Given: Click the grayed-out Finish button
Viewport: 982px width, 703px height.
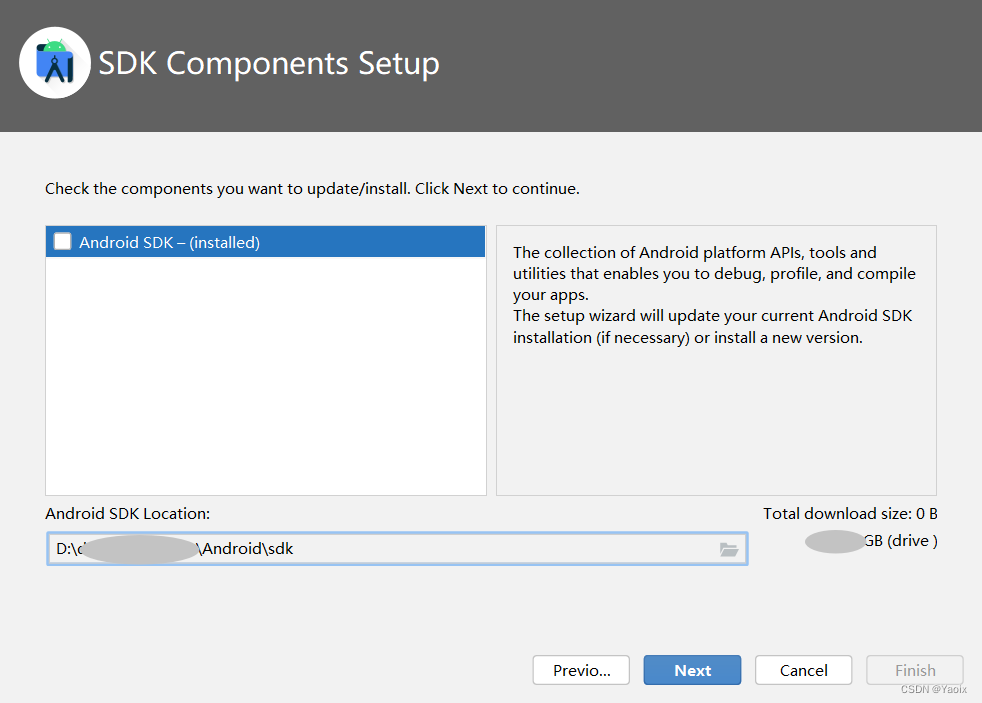Looking at the screenshot, I should coord(915,670).
